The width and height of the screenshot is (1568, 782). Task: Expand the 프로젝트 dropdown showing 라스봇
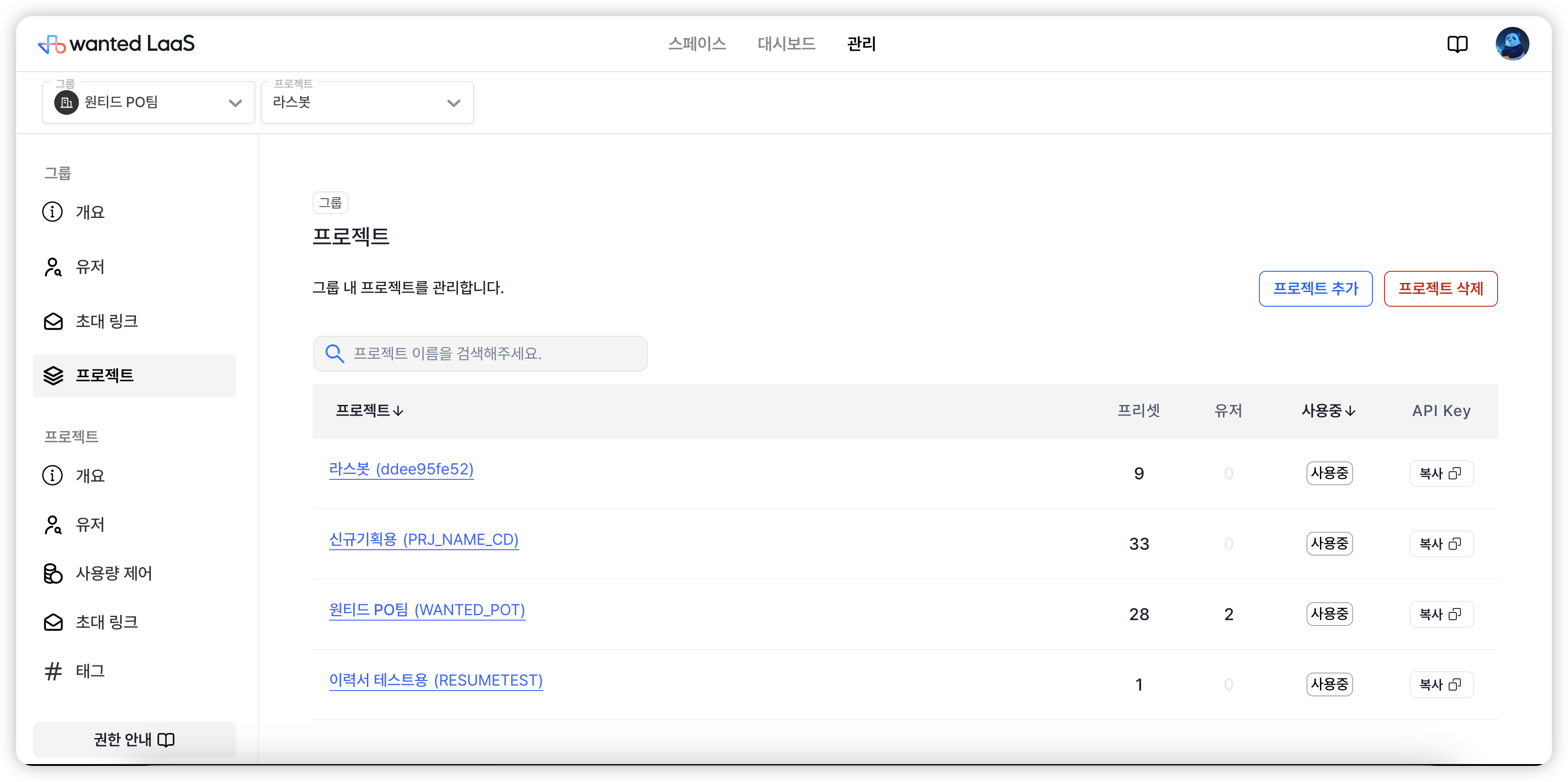367,102
